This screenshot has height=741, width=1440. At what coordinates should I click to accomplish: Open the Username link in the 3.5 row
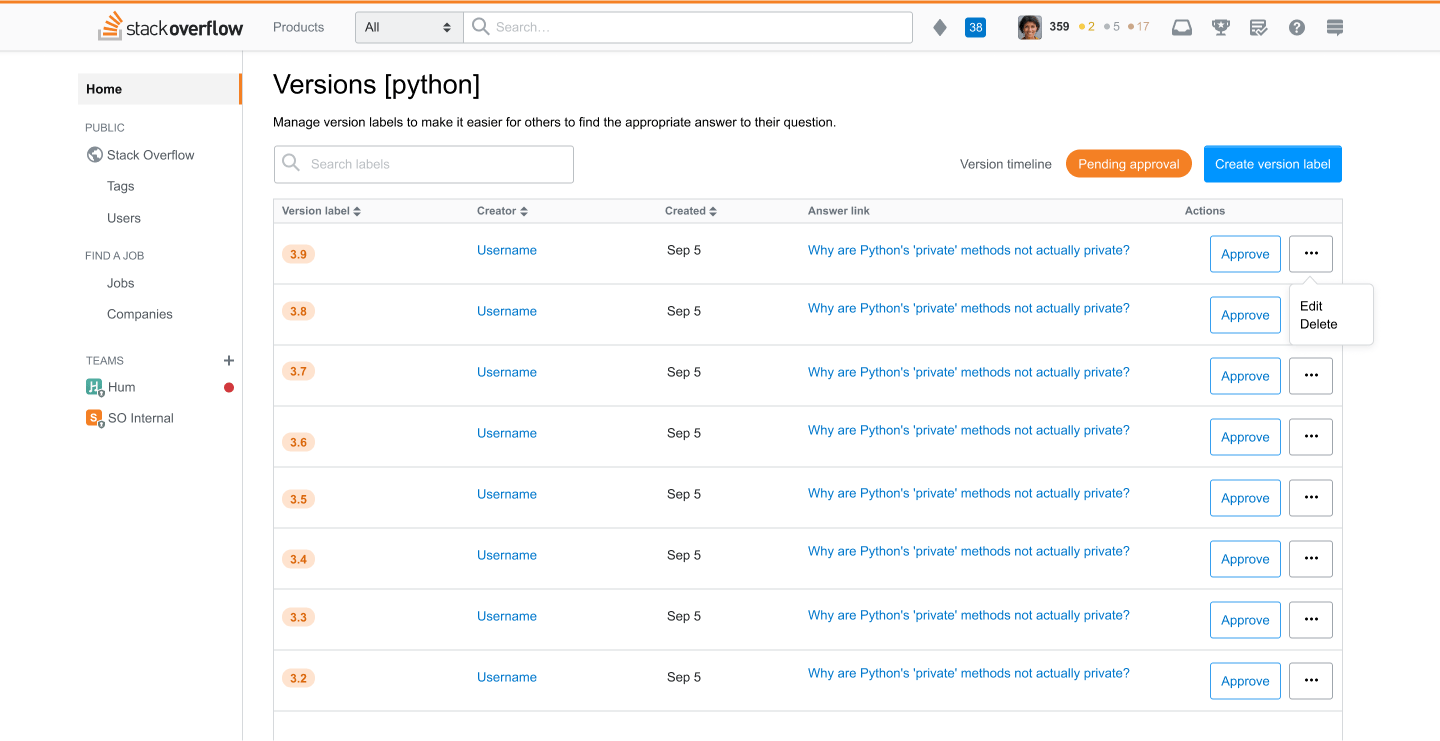coord(507,494)
